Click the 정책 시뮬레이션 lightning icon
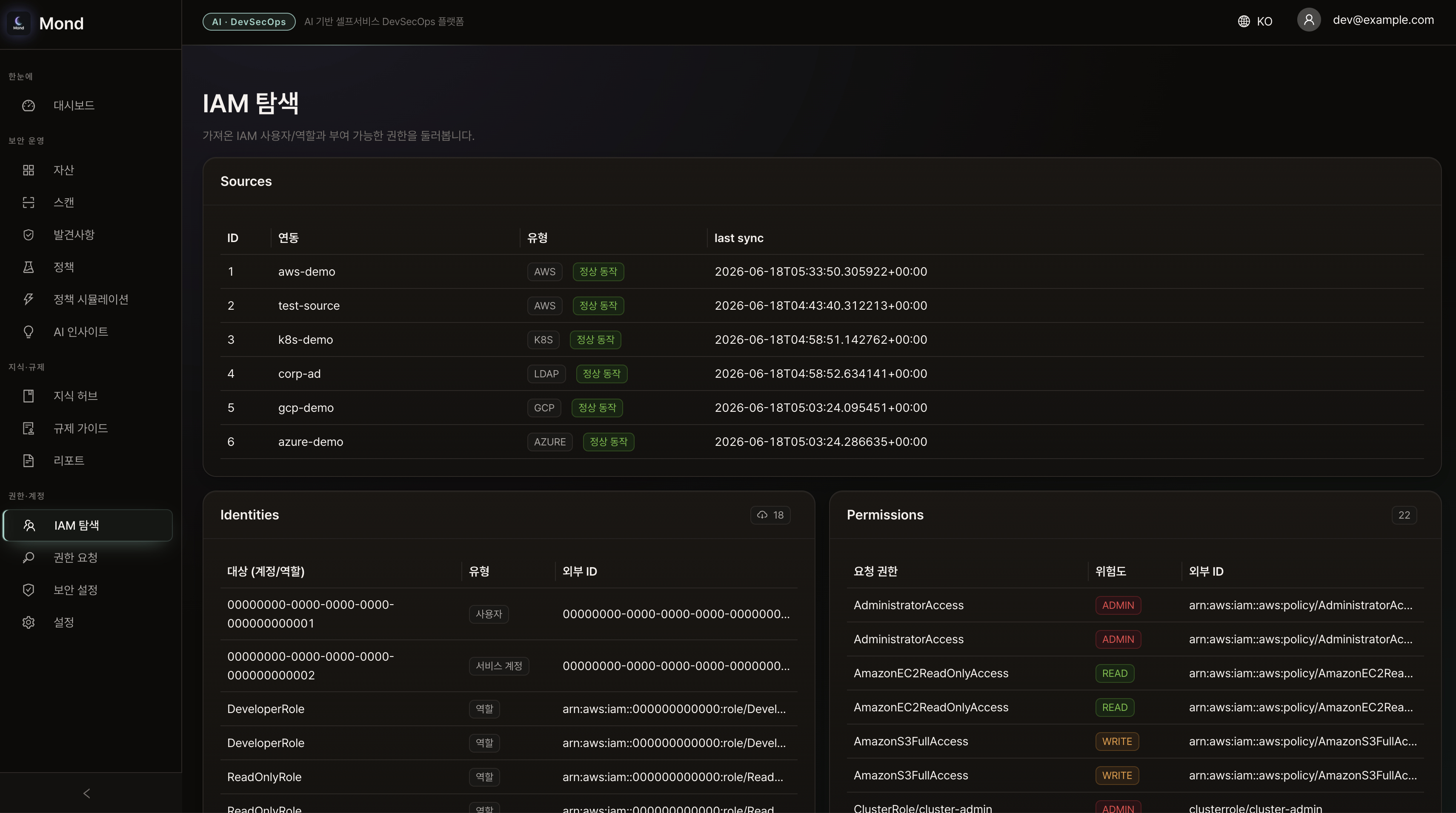 (x=28, y=299)
